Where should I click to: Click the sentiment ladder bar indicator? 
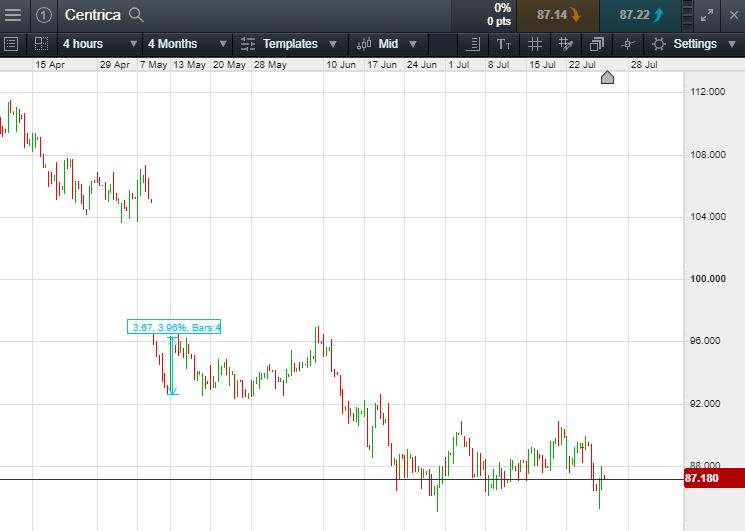pyautogui.click(x=687, y=15)
